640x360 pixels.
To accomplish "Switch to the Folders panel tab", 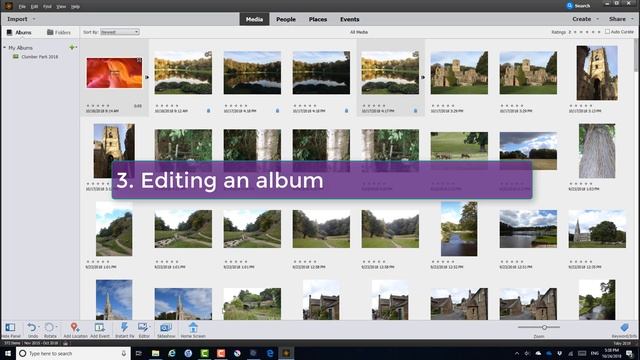I will coord(59,32).
